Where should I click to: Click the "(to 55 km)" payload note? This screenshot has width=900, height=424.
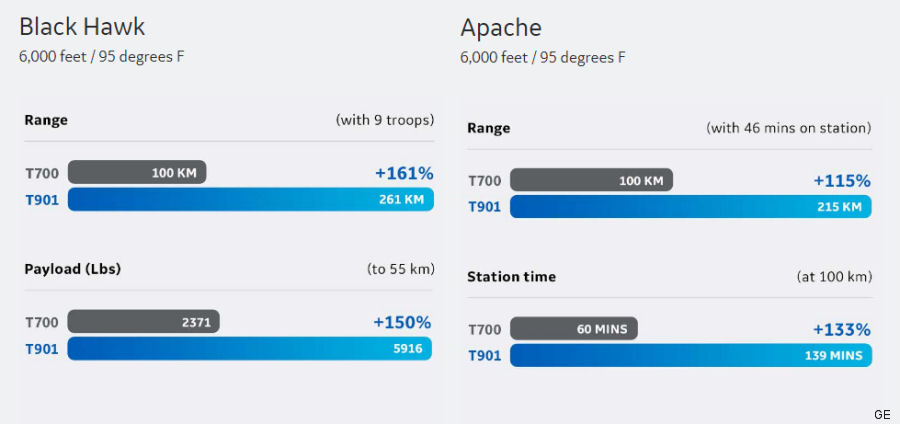pos(400,269)
